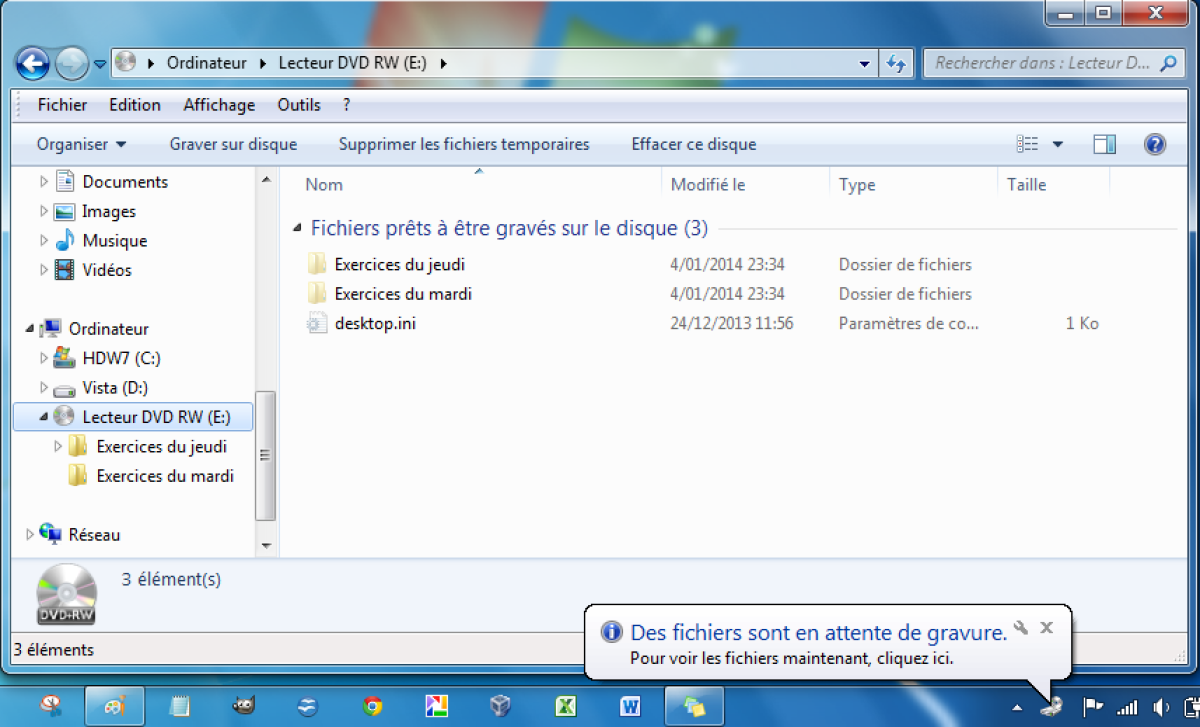Image resolution: width=1200 pixels, height=727 pixels.
Task: Open Microsoft Excel from the taskbar
Action: 565,706
